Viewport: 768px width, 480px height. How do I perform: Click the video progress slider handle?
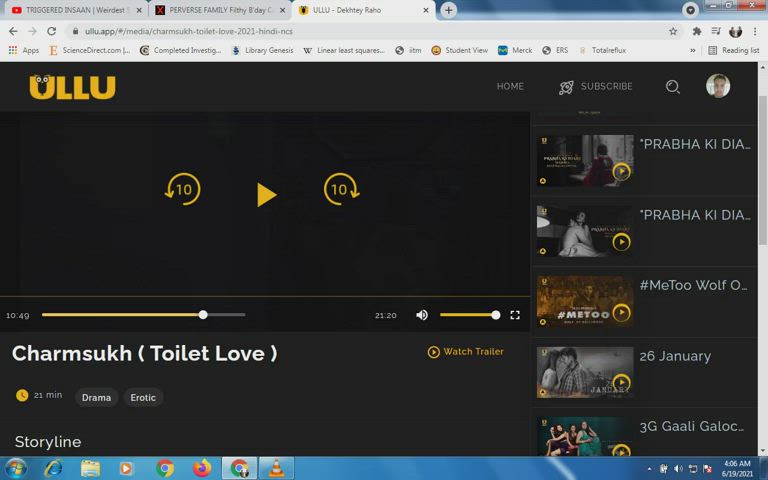[x=203, y=315]
